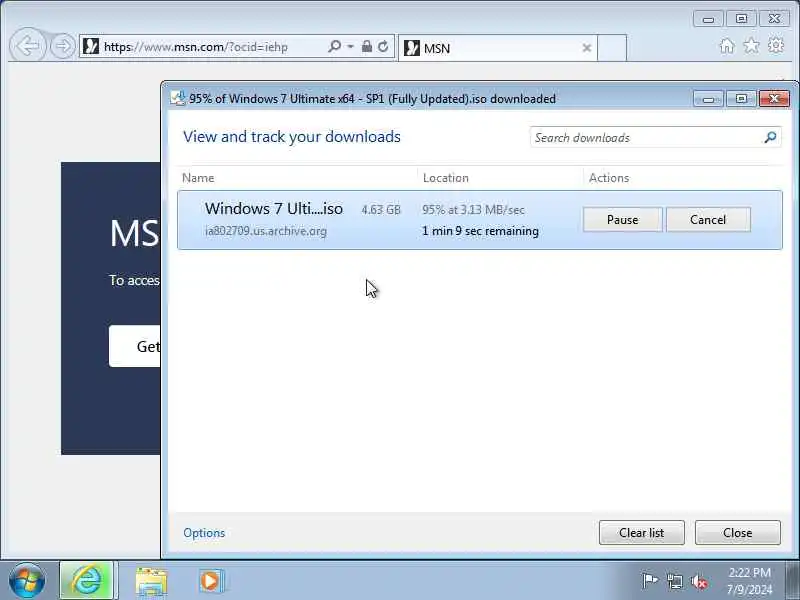Click the ia802709.us.archive.org source text
Viewport: 800px width, 600px height.
tap(266, 231)
